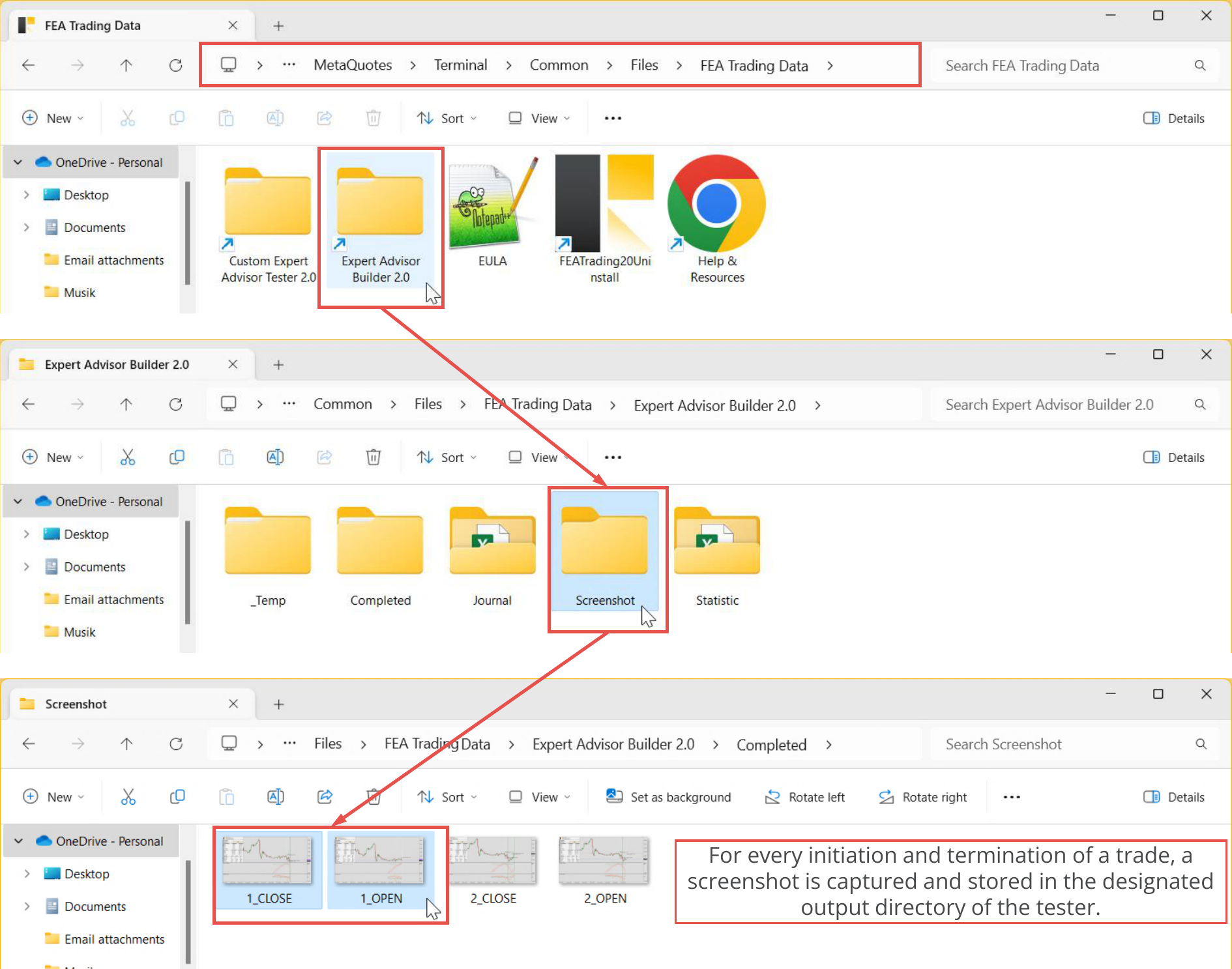Open Sort dropdown in FEA Trading Data window
Image resolution: width=1232 pixels, height=969 pixels.
pos(448,119)
